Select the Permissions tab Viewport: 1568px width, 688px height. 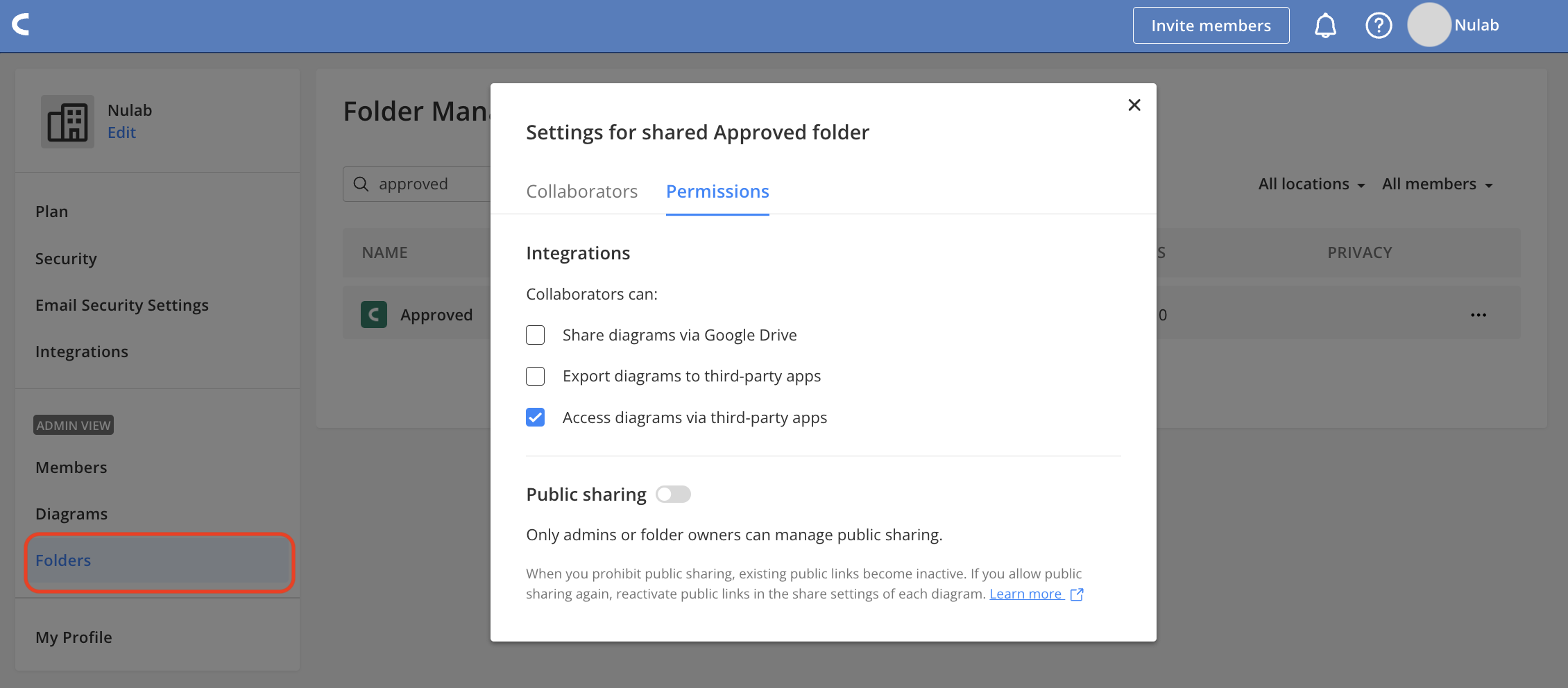coord(717,191)
